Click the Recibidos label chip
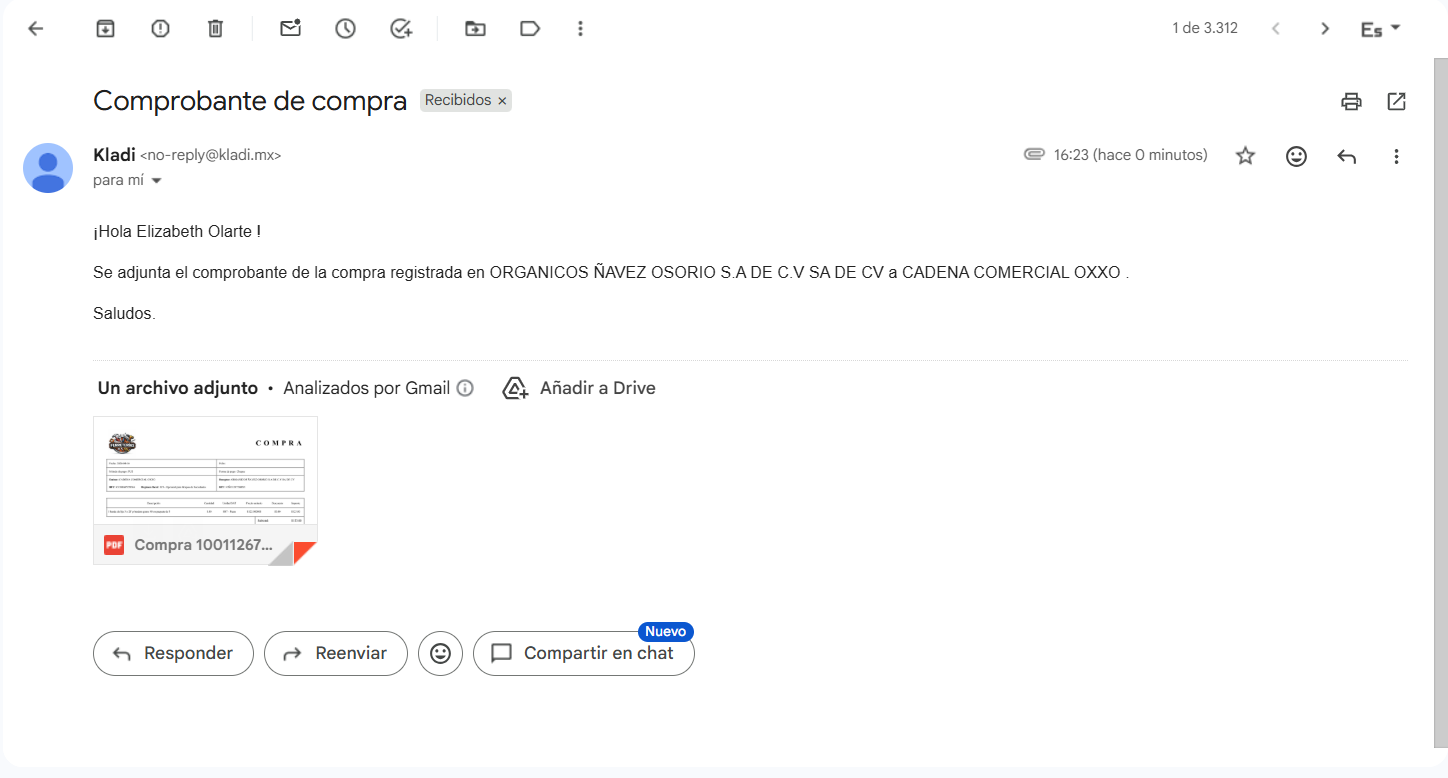This screenshot has width=1448, height=778. (458, 100)
